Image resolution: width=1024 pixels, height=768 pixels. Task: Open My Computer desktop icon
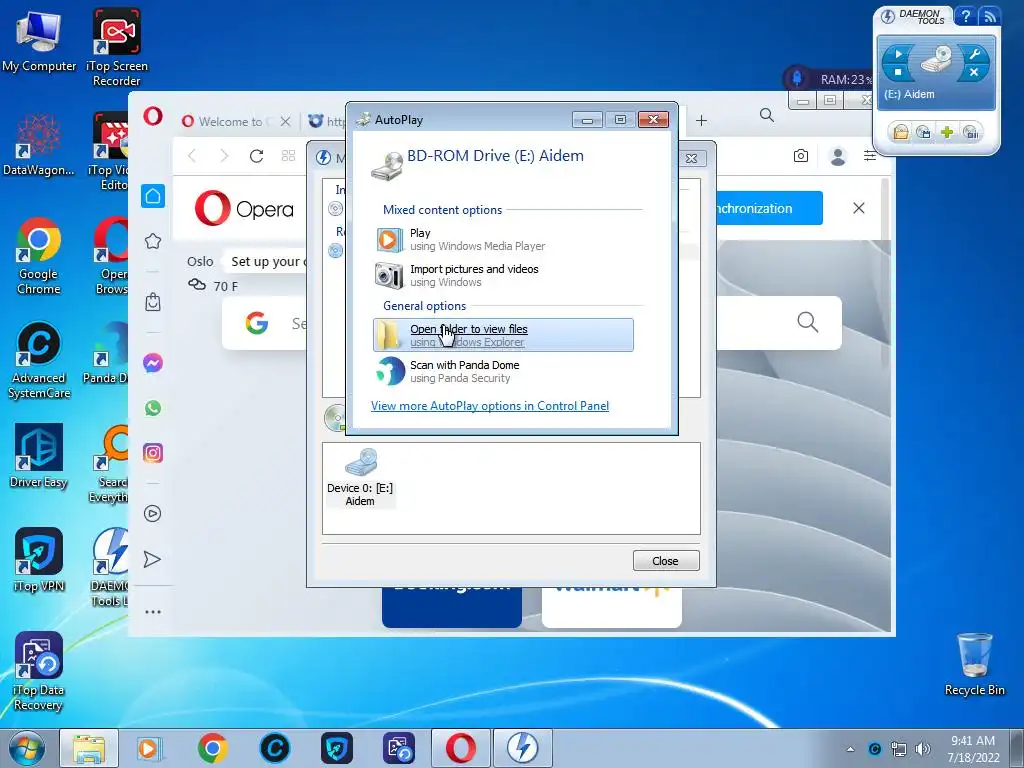click(39, 42)
